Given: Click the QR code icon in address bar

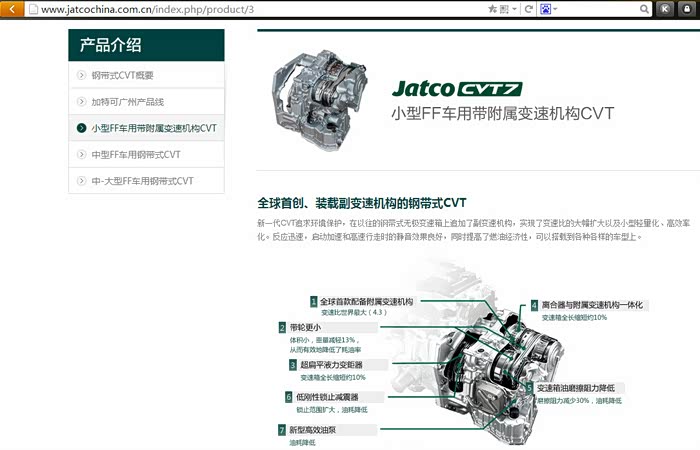Looking at the screenshot, I should click(x=504, y=9).
